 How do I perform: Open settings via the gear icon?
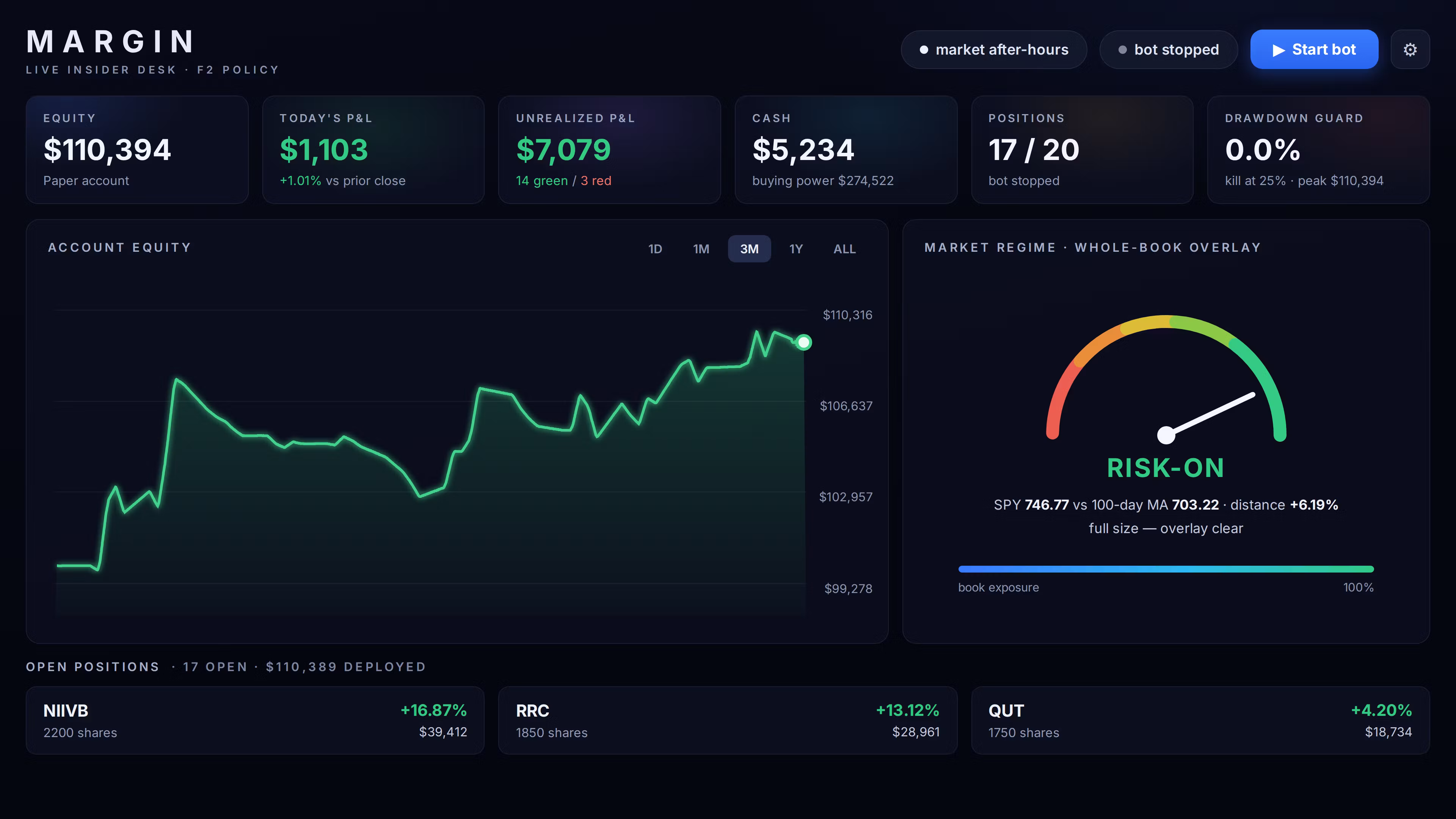click(x=1410, y=50)
